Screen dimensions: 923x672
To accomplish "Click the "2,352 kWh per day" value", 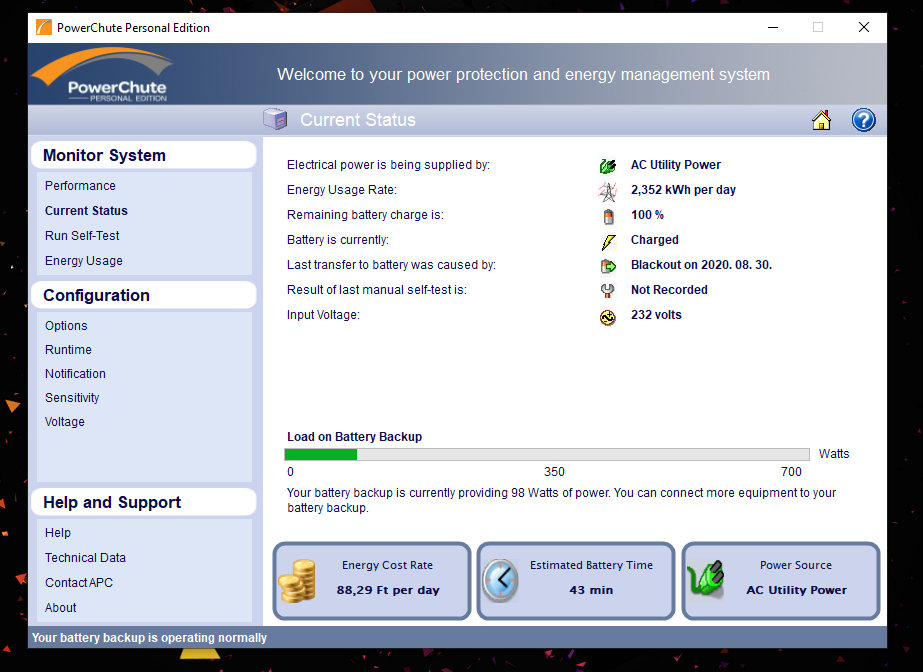I will click(x=683, y=190).
